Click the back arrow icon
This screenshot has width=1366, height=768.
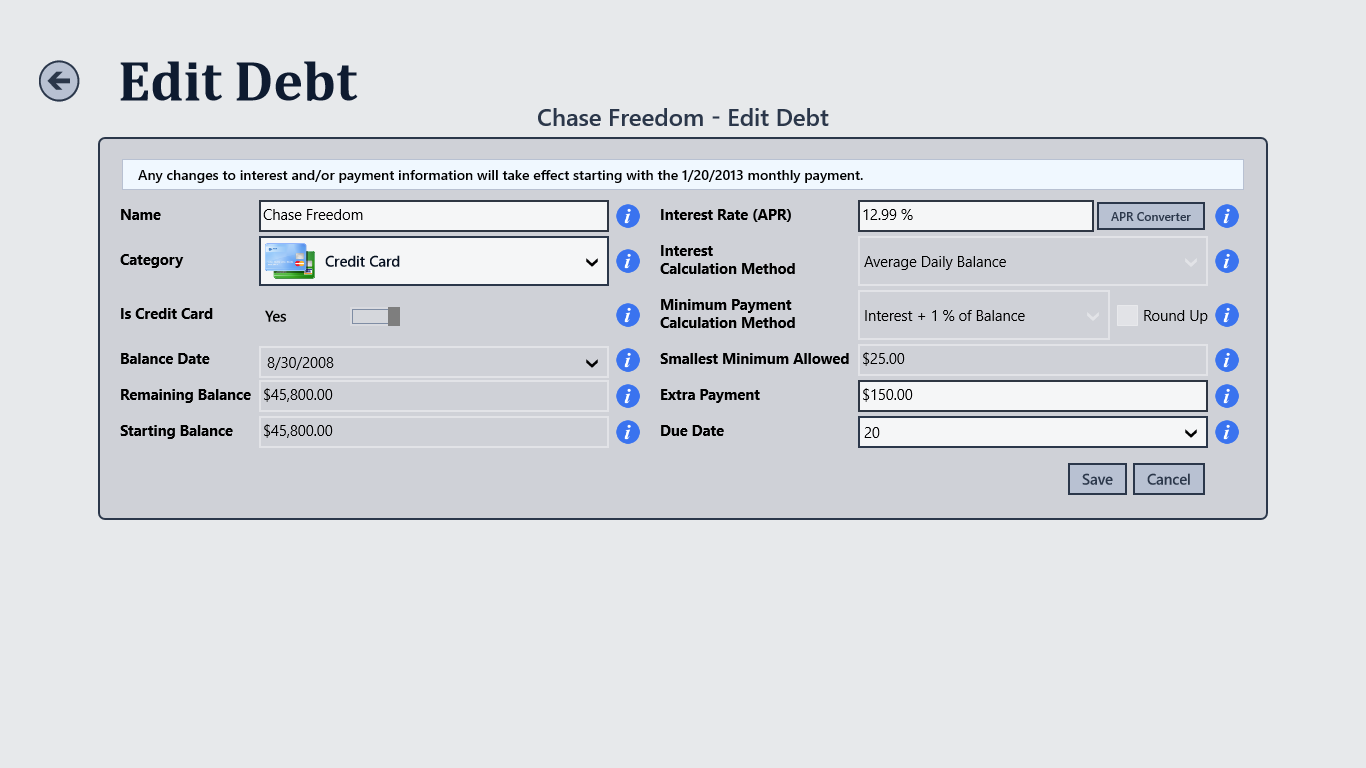59,81
